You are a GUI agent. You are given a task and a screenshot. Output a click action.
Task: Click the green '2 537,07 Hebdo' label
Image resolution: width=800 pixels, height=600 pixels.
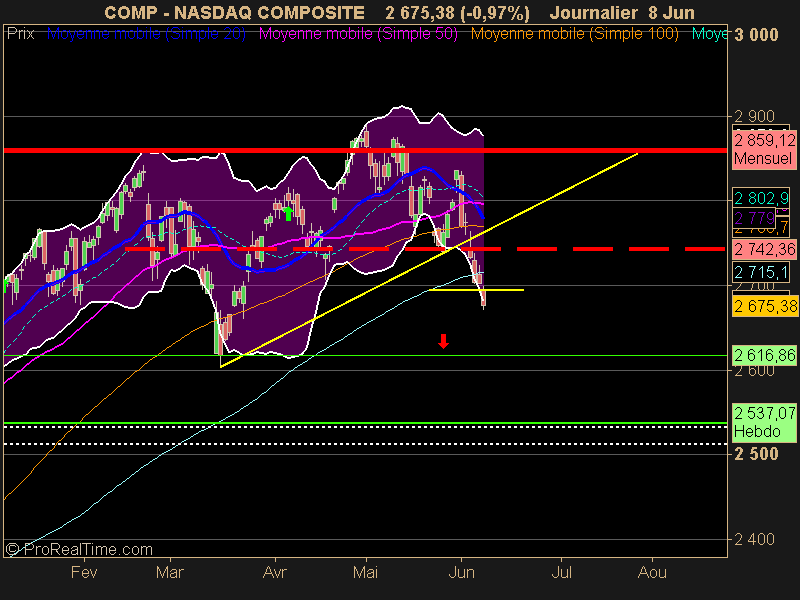coord(764,422)
